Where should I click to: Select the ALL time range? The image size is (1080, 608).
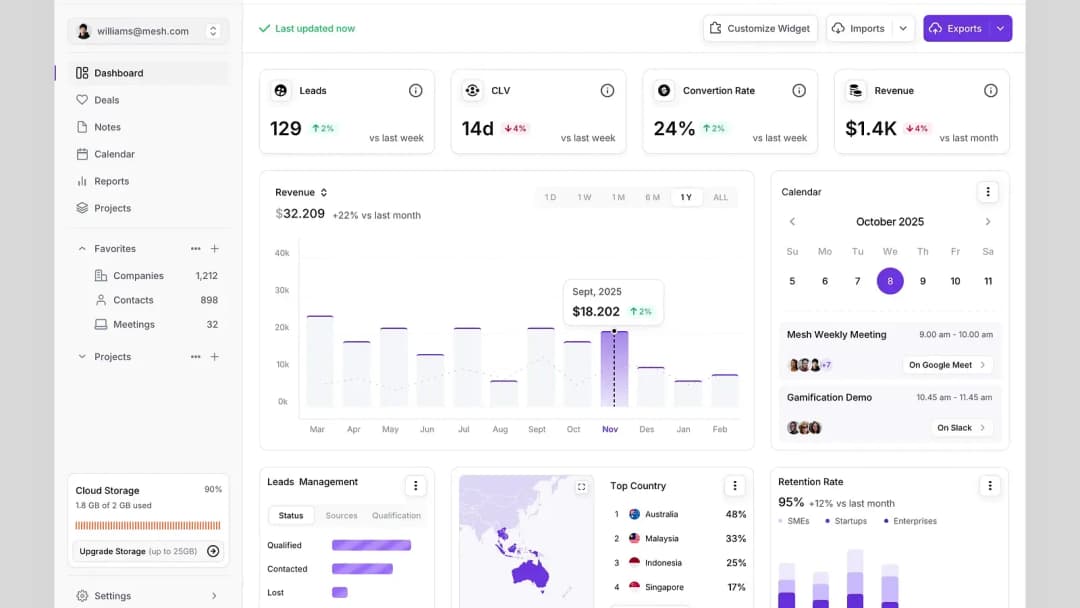pyautogui.click(x=720, y=197)
